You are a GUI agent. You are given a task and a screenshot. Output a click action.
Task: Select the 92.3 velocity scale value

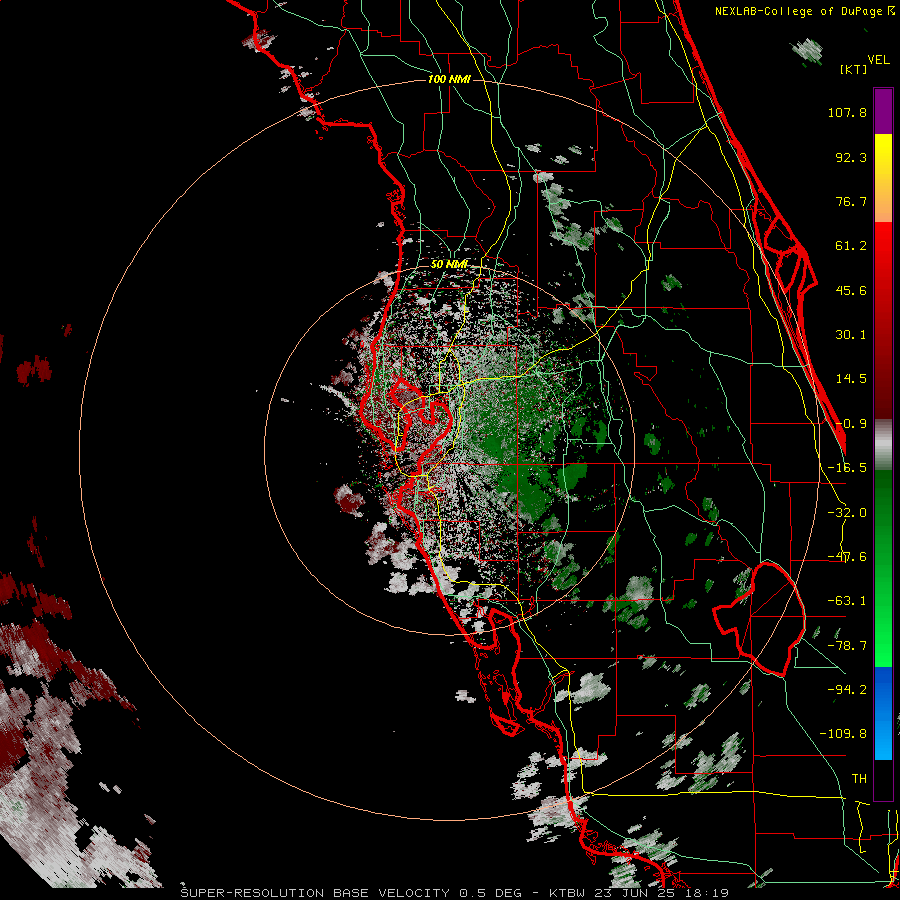(x=851, y=157)
